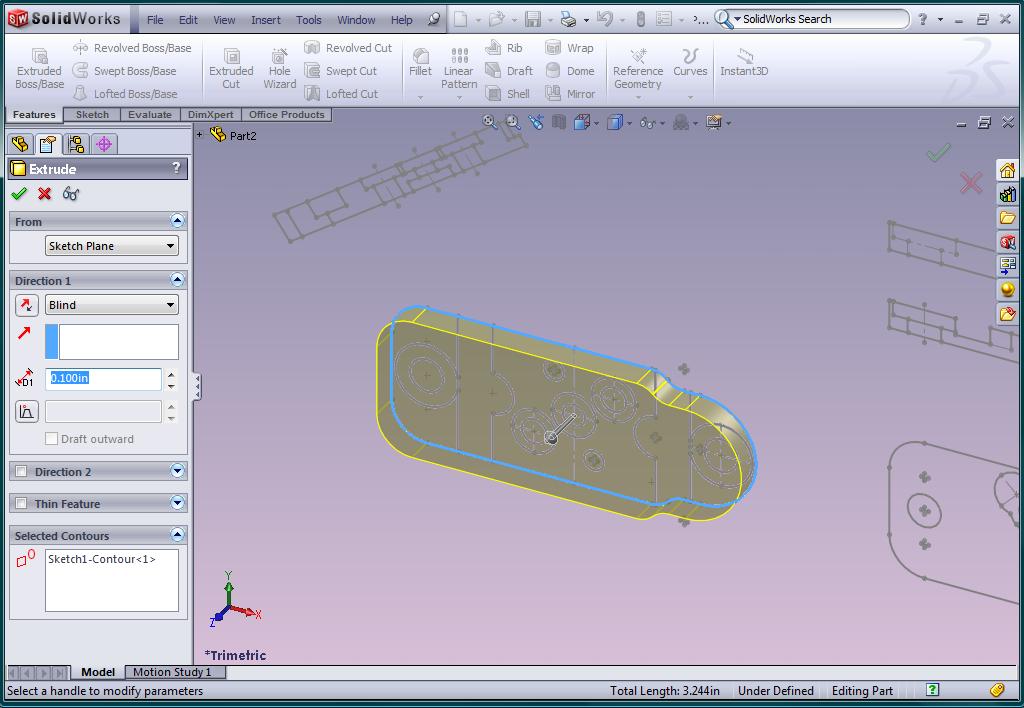Choose the Swept Cut tool
1024x708 pixels.
(x=341, y=71)
